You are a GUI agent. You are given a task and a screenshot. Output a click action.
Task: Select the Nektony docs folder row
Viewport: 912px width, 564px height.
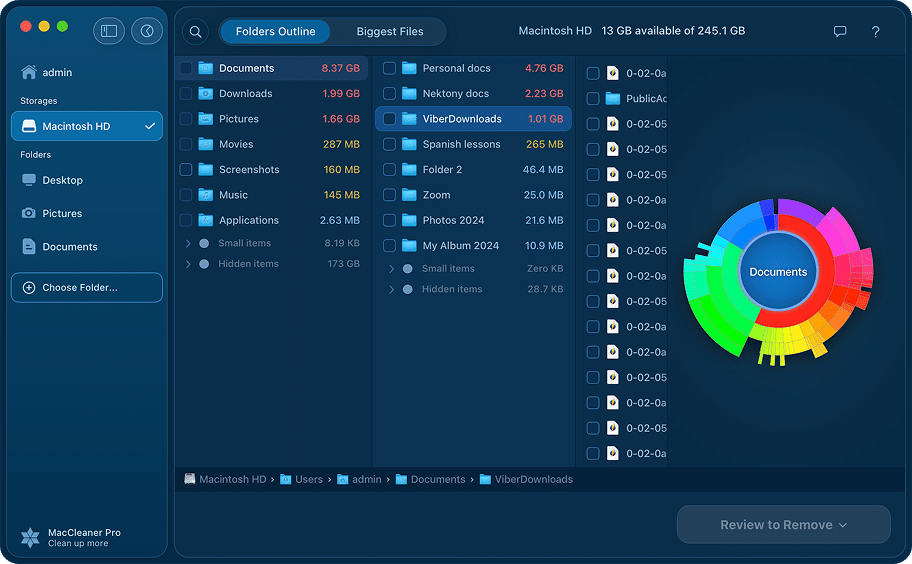455,94
